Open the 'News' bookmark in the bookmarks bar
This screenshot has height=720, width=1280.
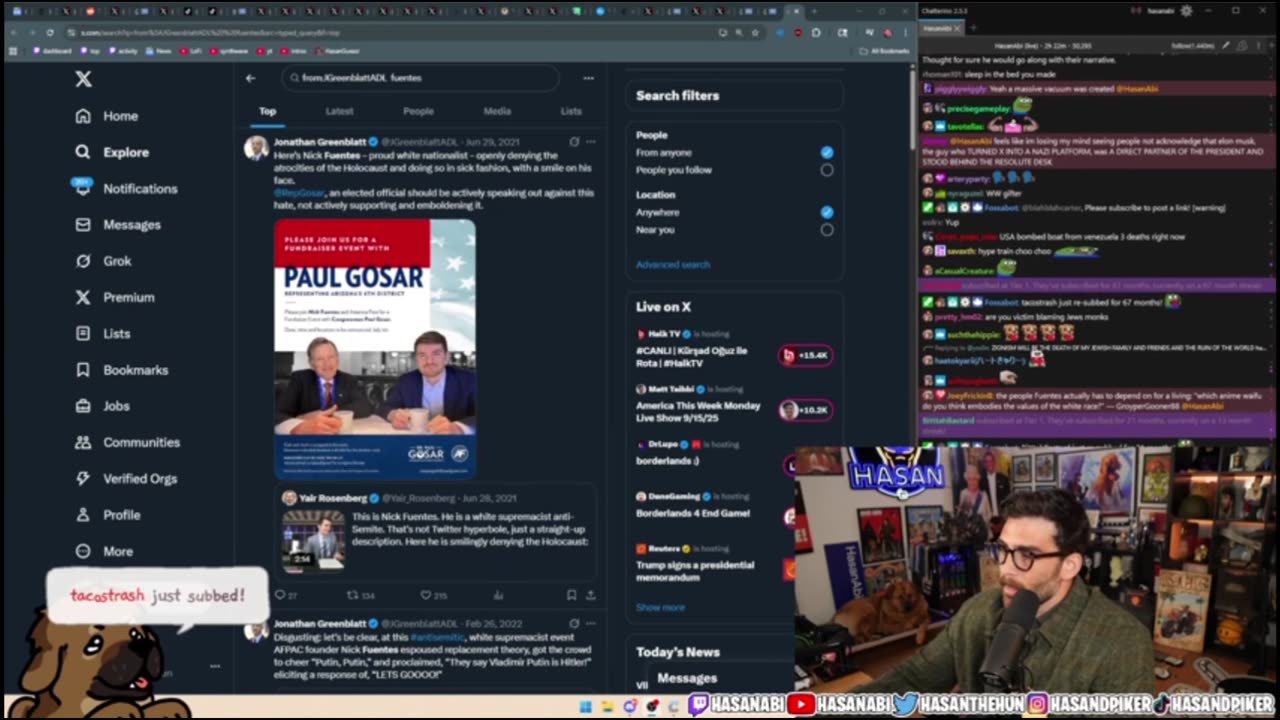click(x=159, y=50)
